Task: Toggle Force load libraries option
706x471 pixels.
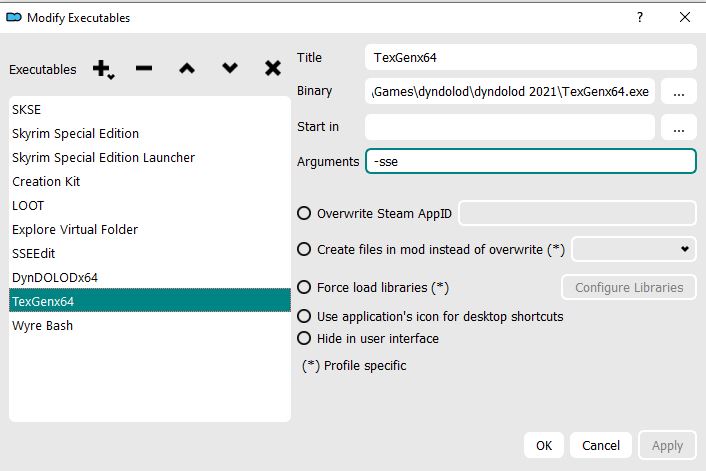Action: [x=305, y=288]
